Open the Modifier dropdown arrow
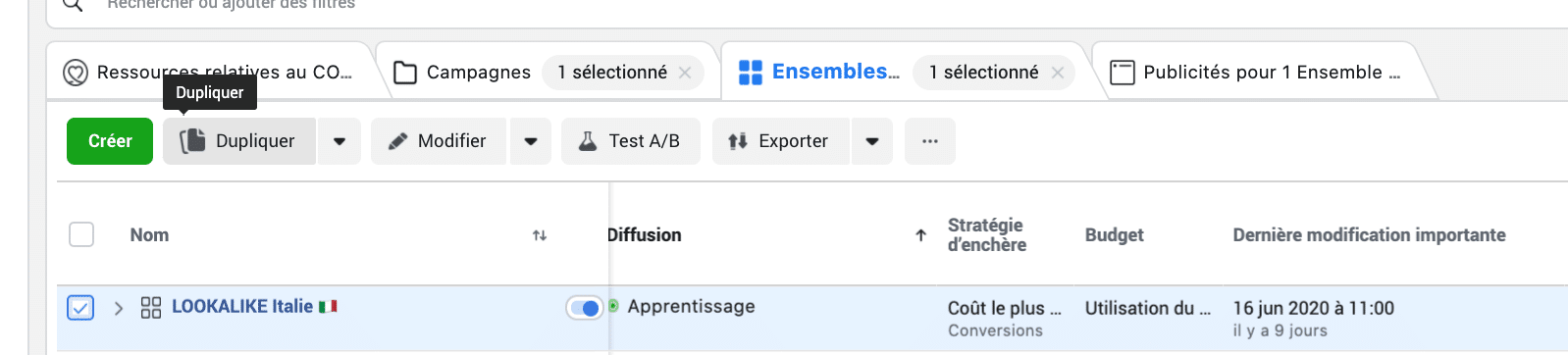This screenshot has height=355, width=1568. 531,141
